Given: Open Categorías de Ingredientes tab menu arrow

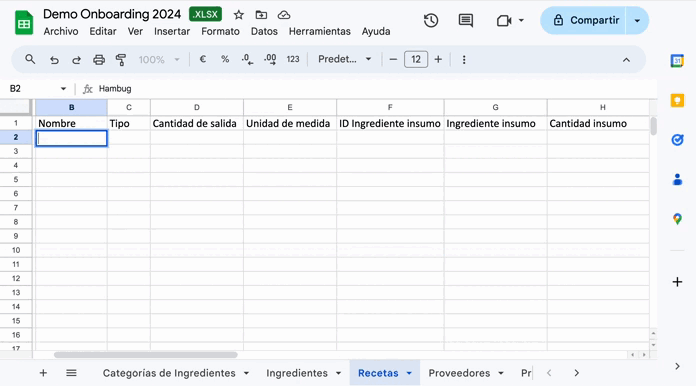Looking at the screenshot, I should tap(246, 373).
